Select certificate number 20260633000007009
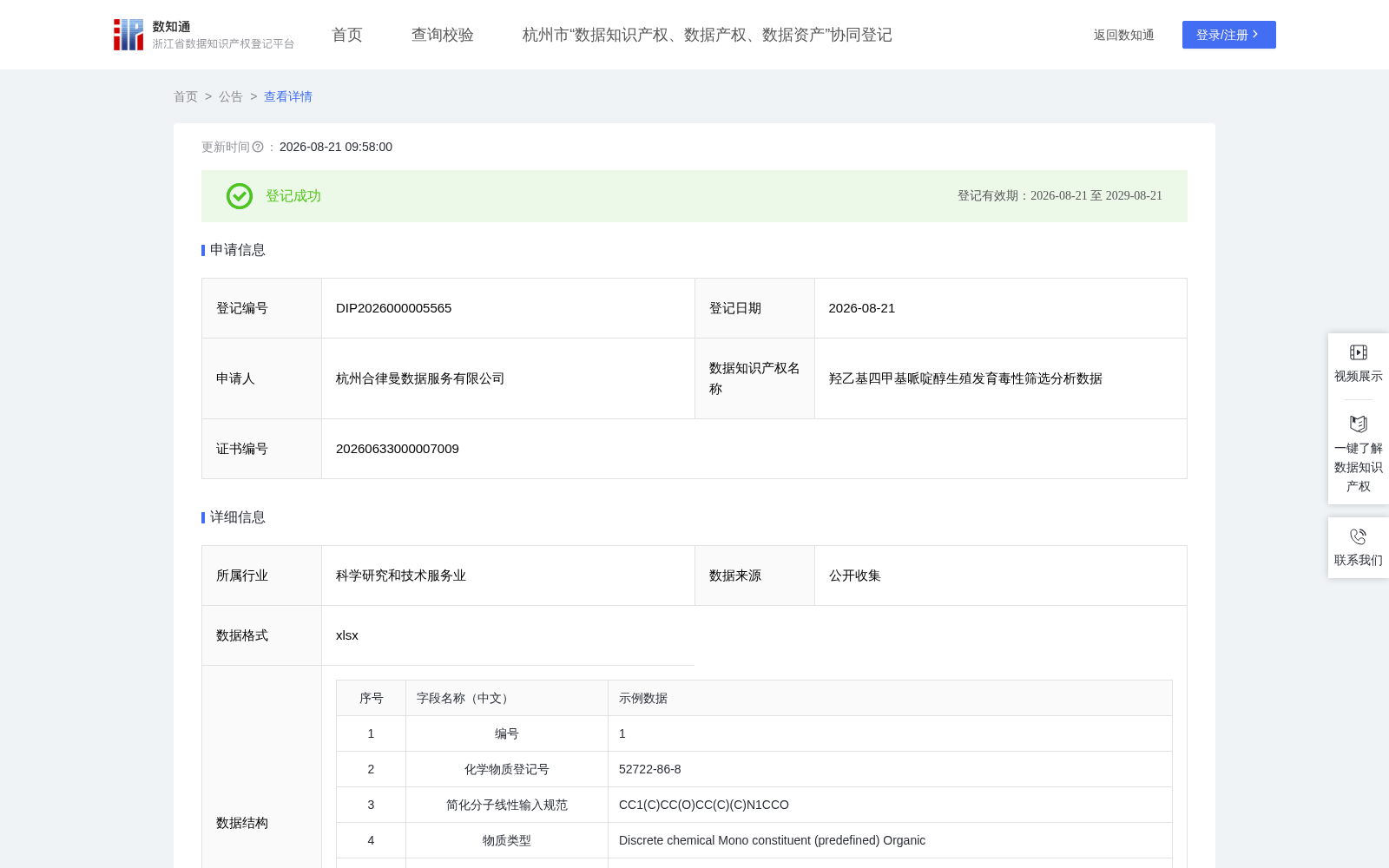The image size is (1389, 868). click(398, 449)
